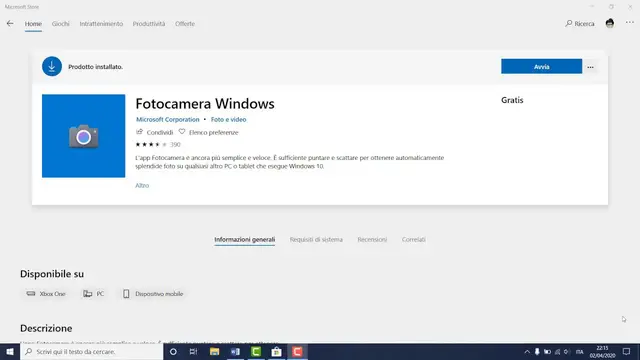This screenshot has height=360, width=640.
Task: Click the microphone tray icon
Action: pos(537,352)
